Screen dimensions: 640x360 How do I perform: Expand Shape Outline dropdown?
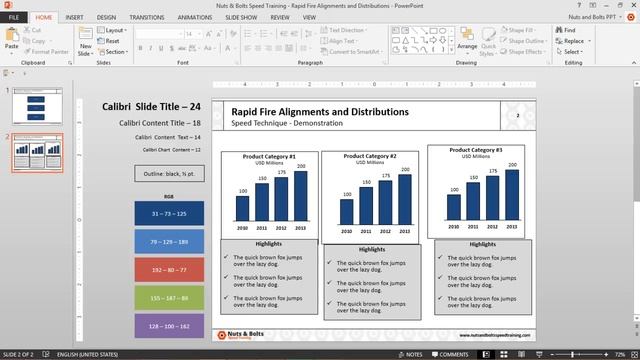pyautogui.click(x=524, y=41)
